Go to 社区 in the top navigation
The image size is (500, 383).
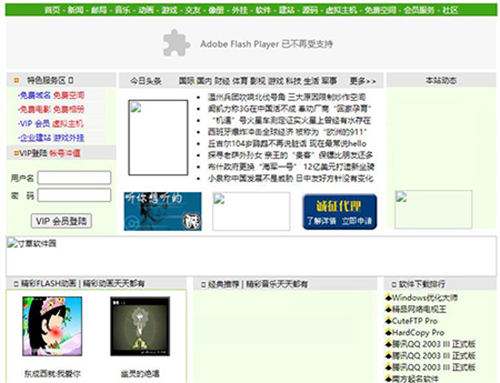tap(450, 10)
